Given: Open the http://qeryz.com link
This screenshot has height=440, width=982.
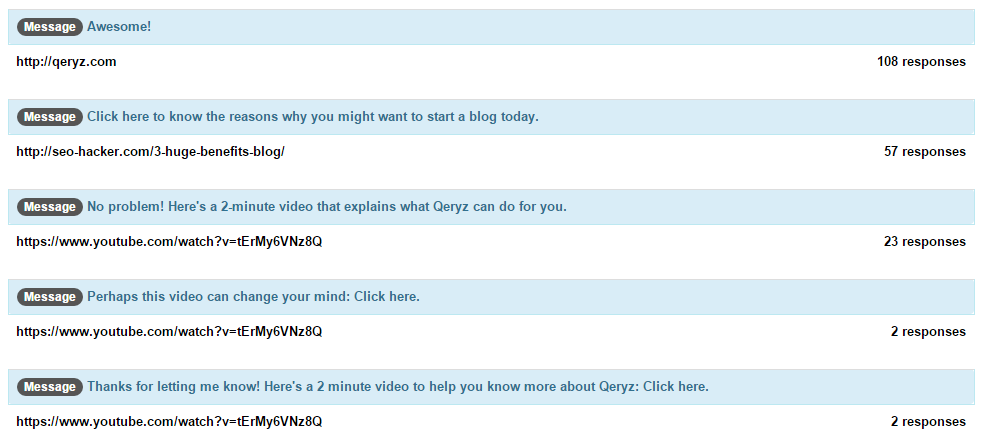Looking at the screenshot, I should click(x=66, y=62).
